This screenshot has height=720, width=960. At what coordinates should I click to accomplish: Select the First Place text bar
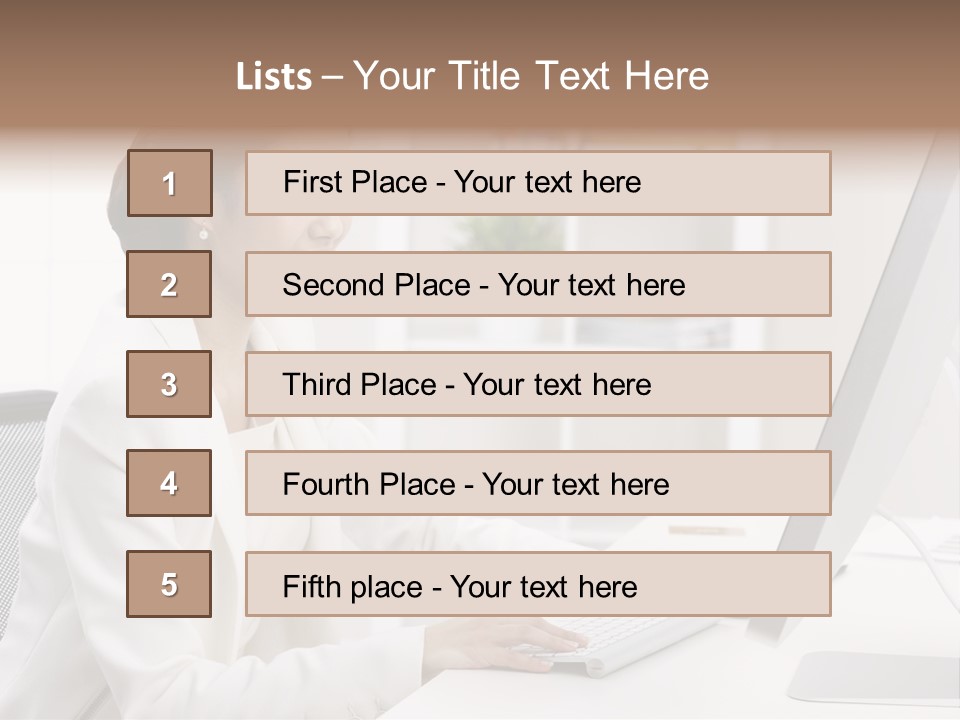coord(538,183)
